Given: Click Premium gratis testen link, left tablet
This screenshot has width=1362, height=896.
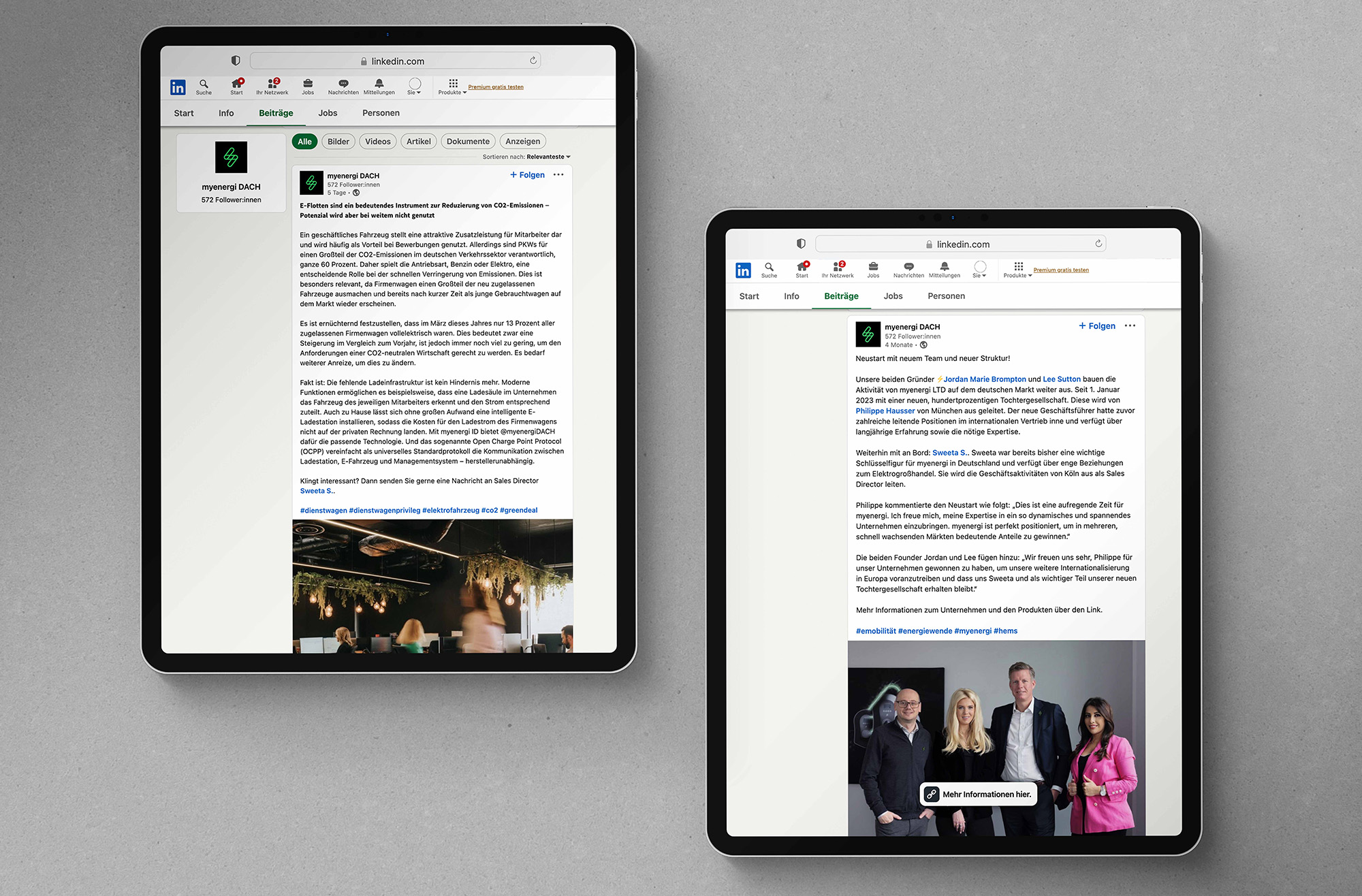Looking at the screenshot, I should (x=496, y=87).
